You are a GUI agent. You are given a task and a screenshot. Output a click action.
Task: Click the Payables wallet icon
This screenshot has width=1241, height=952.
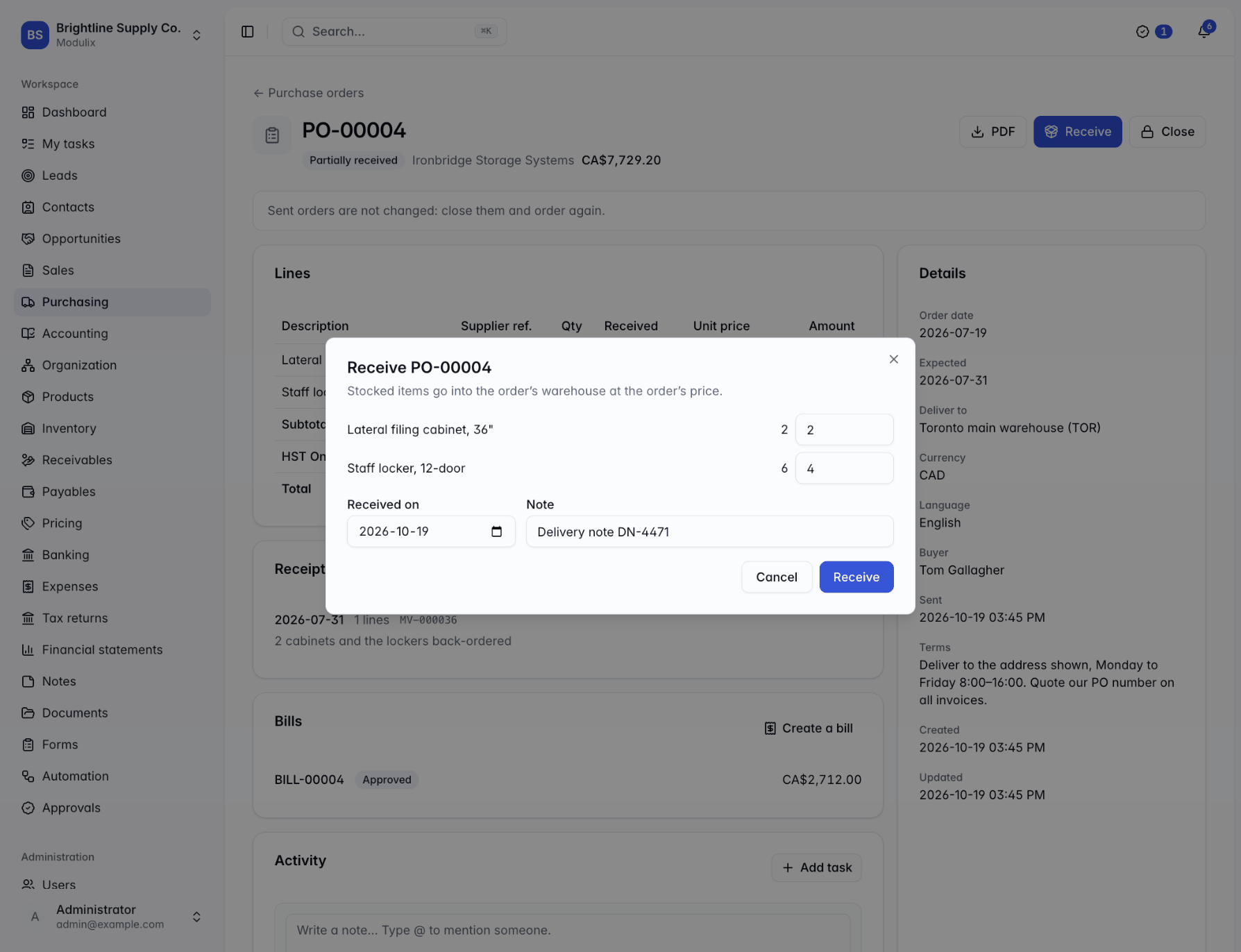click(x=28, y=492)
